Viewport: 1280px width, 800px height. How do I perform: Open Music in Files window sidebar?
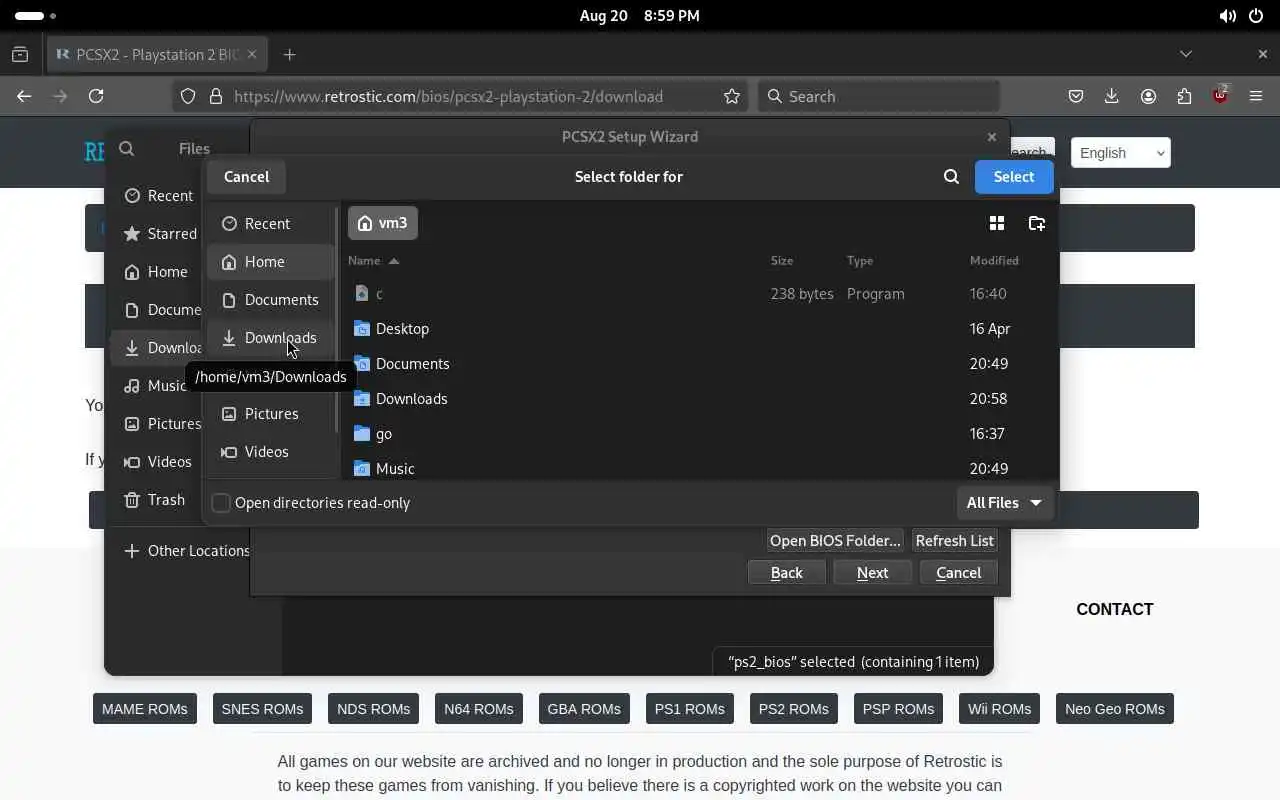[158, 386]
